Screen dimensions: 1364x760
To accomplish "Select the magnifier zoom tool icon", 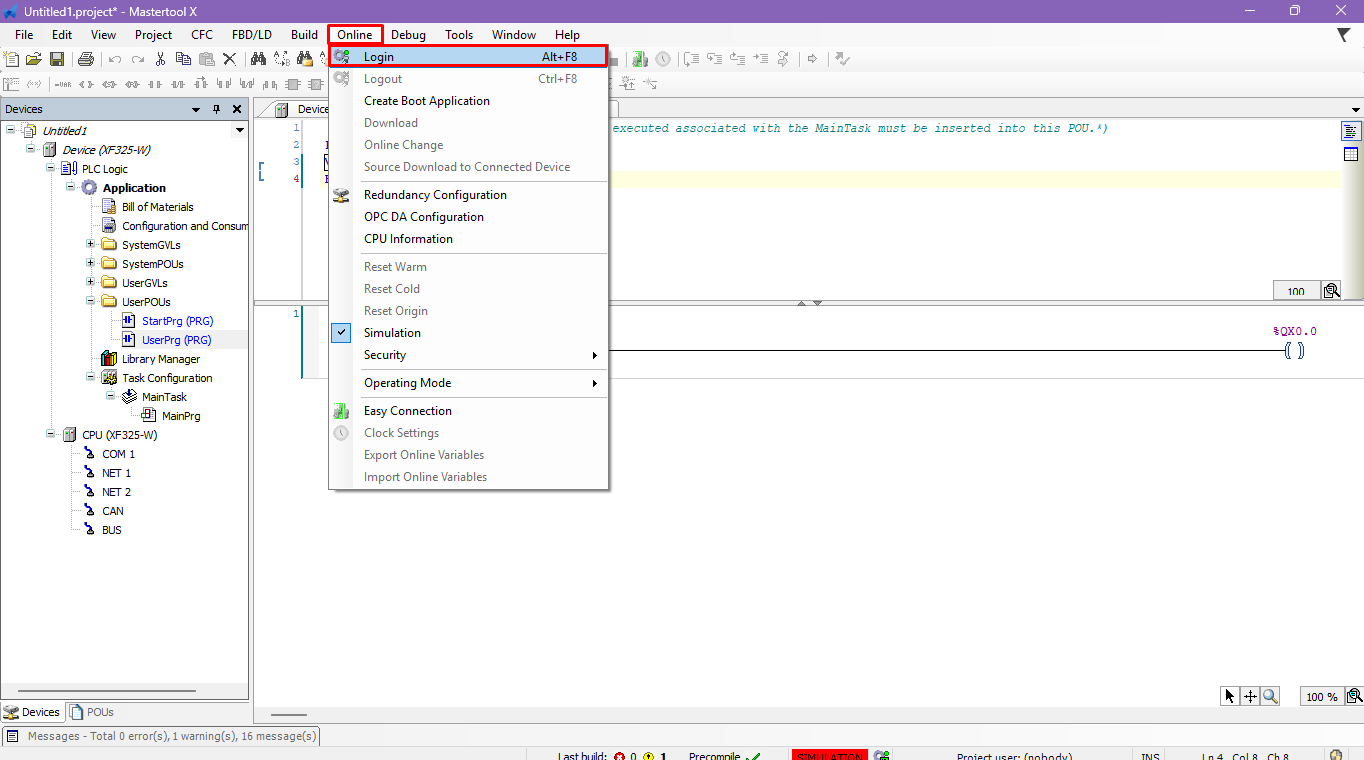I will click(x=1270, y=696).
